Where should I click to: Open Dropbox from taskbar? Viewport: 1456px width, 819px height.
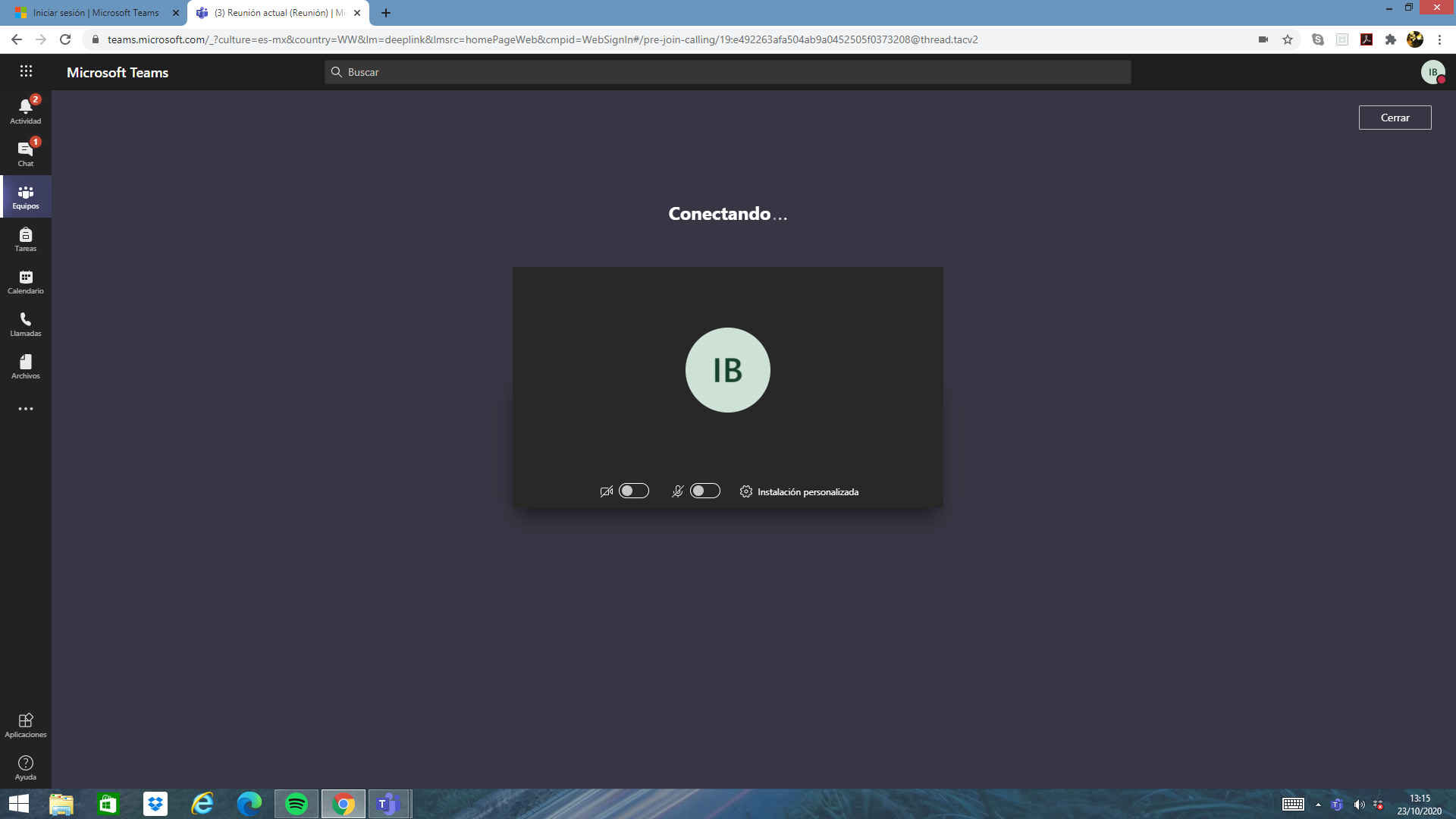[155, 804]
